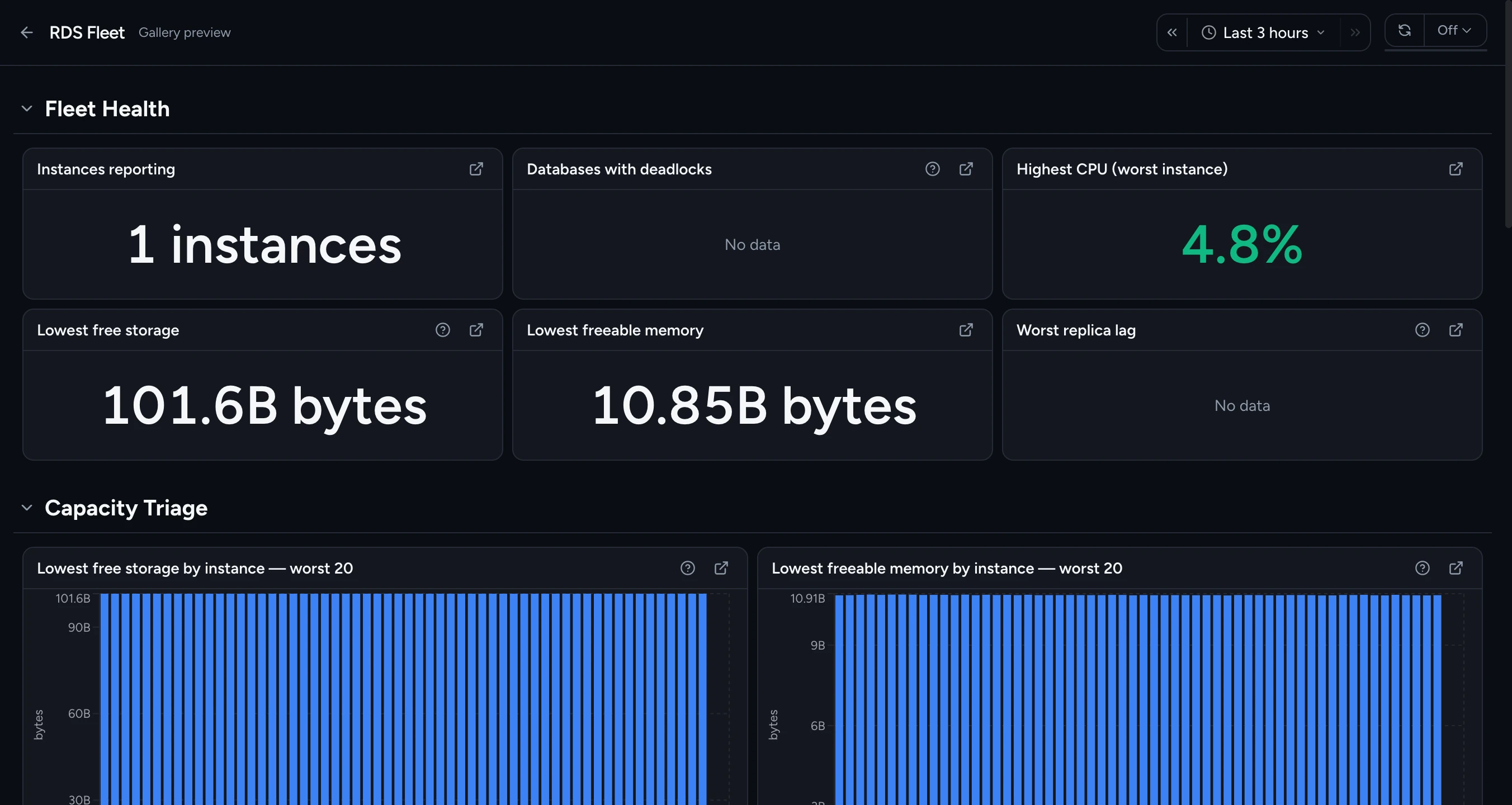Click No data in Worst replica lag
This screenshot has height=805, width=1512.
click(1242, 405)
